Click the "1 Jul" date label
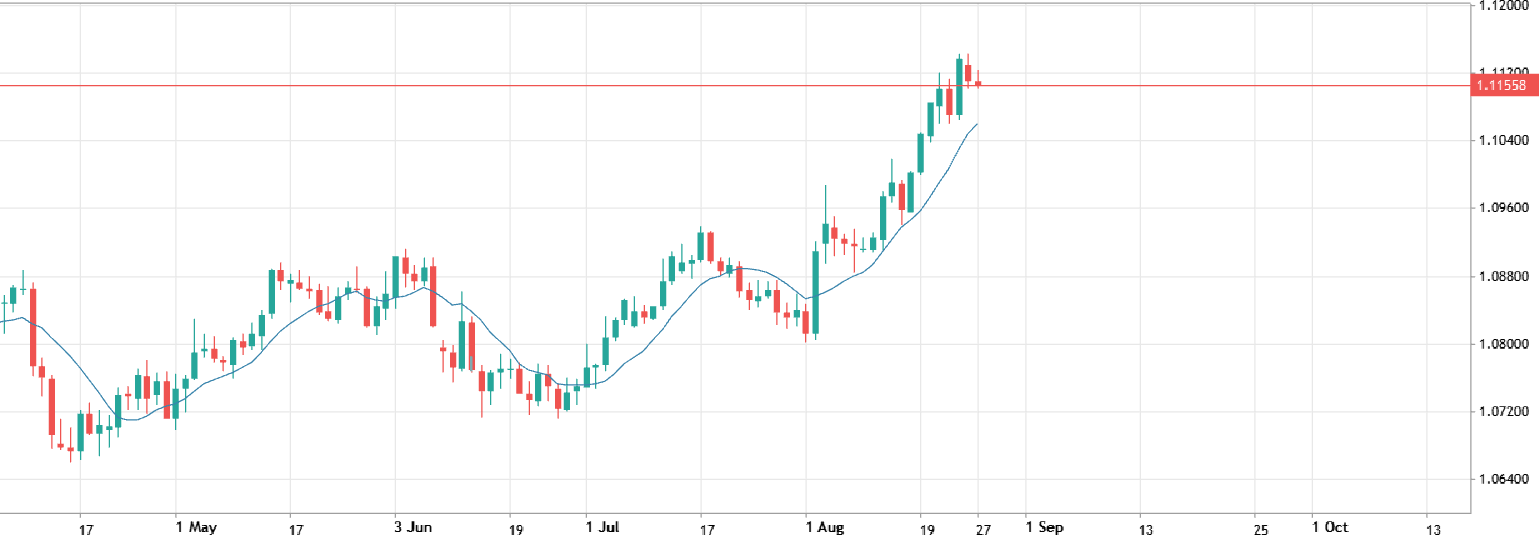This screenshot has height=543, width=1540. point(602,528)
